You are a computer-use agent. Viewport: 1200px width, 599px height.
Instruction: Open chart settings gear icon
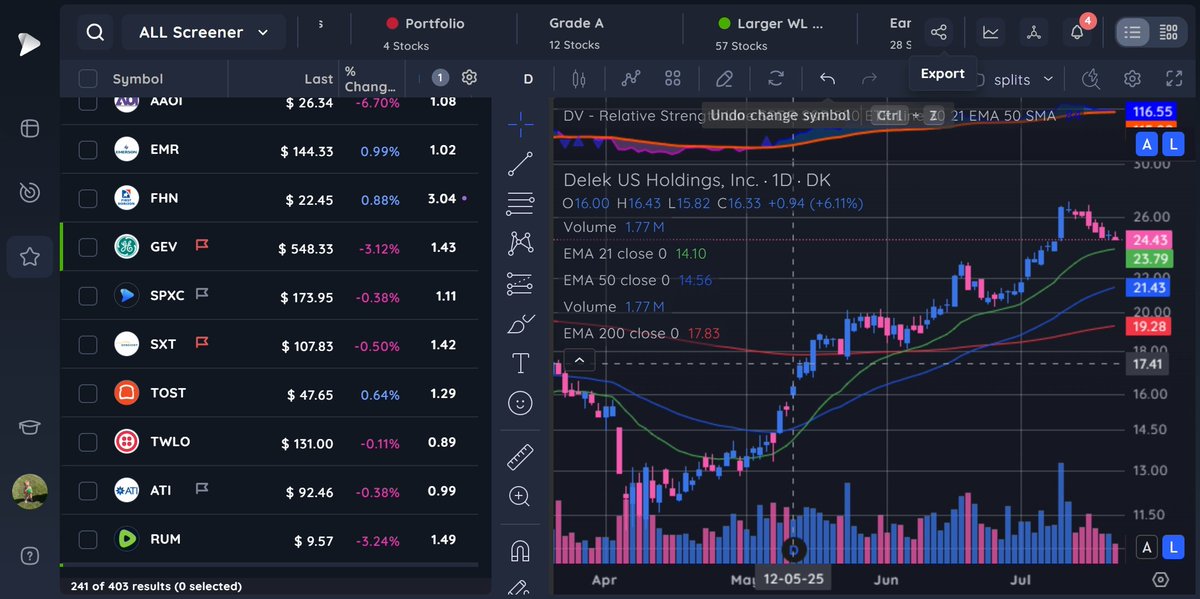[x=1132, y=79]
